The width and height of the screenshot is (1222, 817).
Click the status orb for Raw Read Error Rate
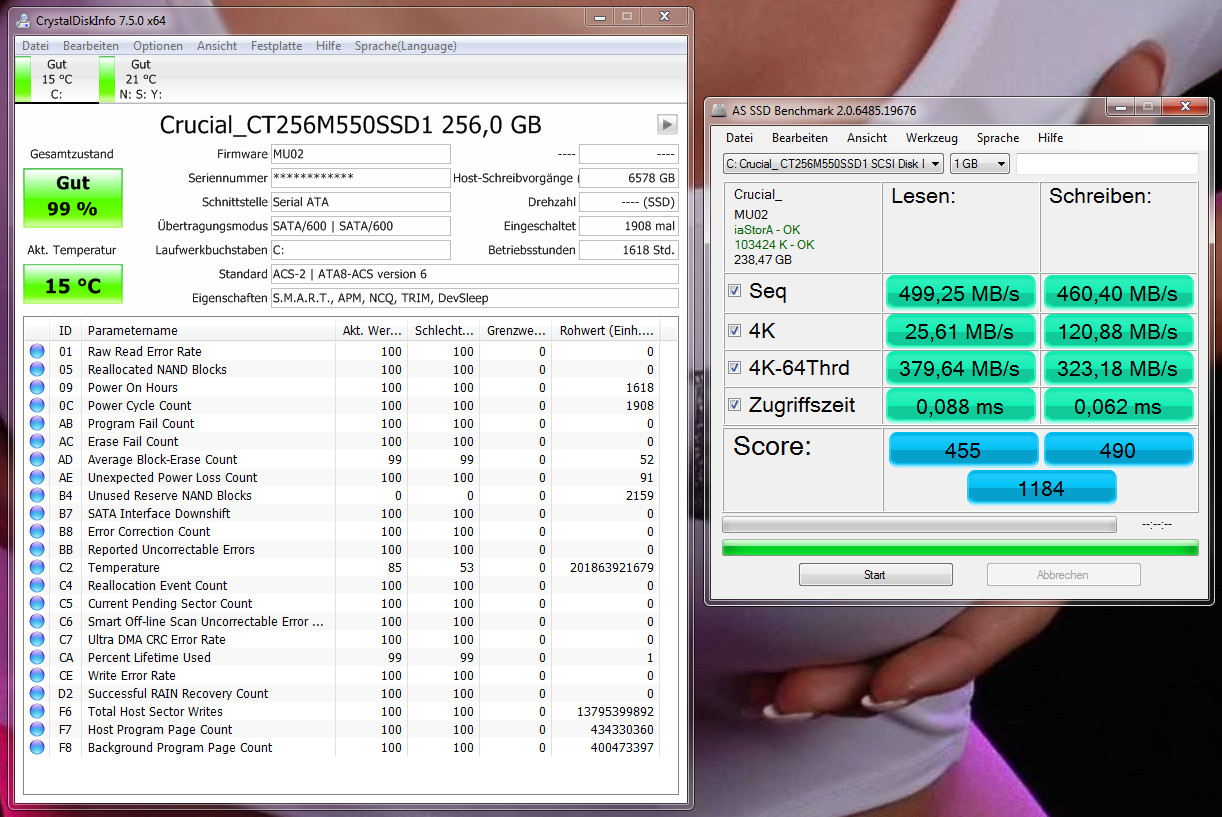[x=37, y=351]
